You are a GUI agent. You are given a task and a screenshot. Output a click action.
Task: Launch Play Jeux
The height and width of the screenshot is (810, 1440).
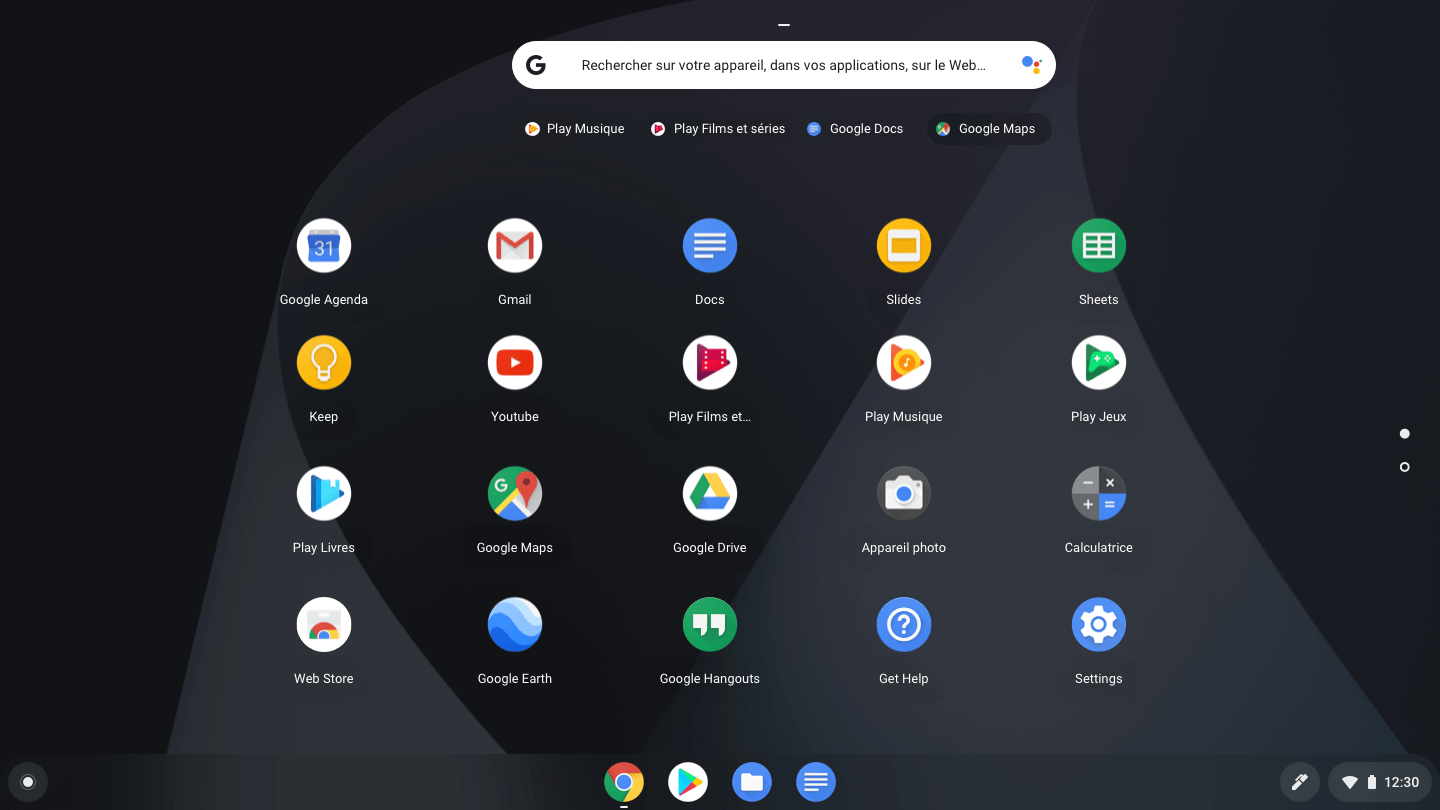(1099, 363)
